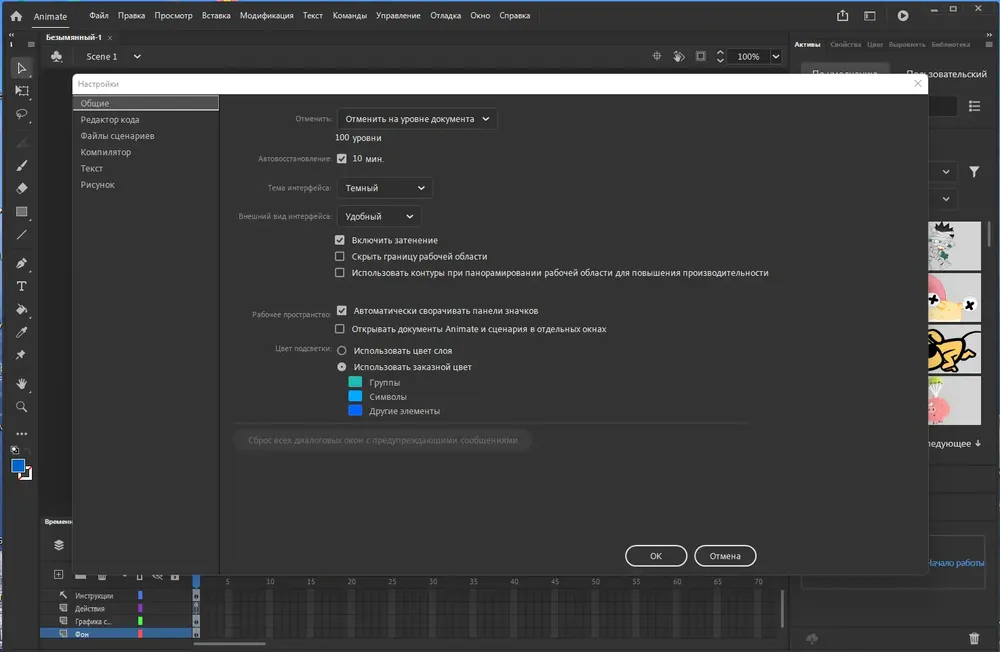
Task: Open the more tools ellipsis
Action: point(22,434)
